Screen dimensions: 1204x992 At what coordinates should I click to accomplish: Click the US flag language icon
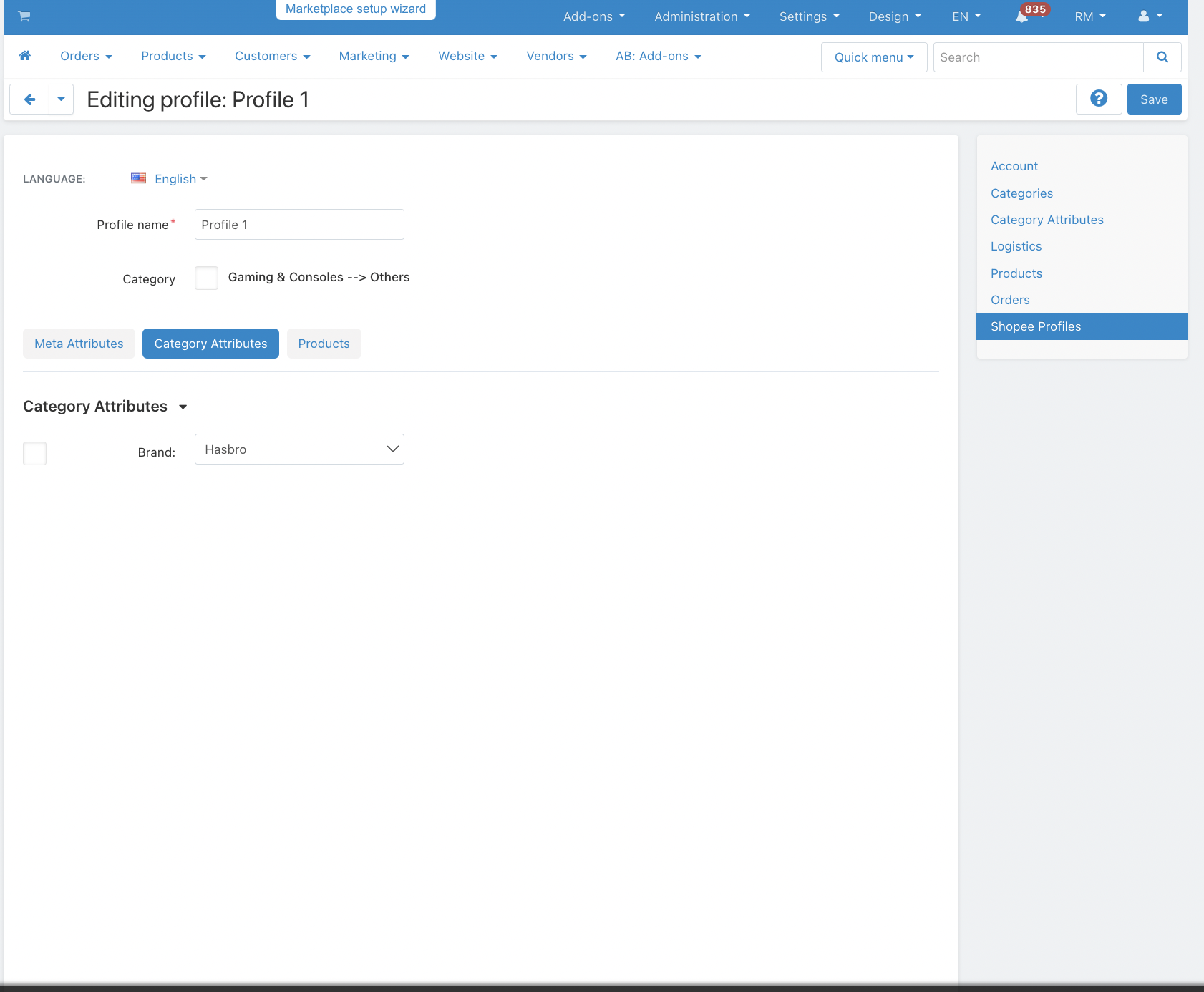coord(139,178)
